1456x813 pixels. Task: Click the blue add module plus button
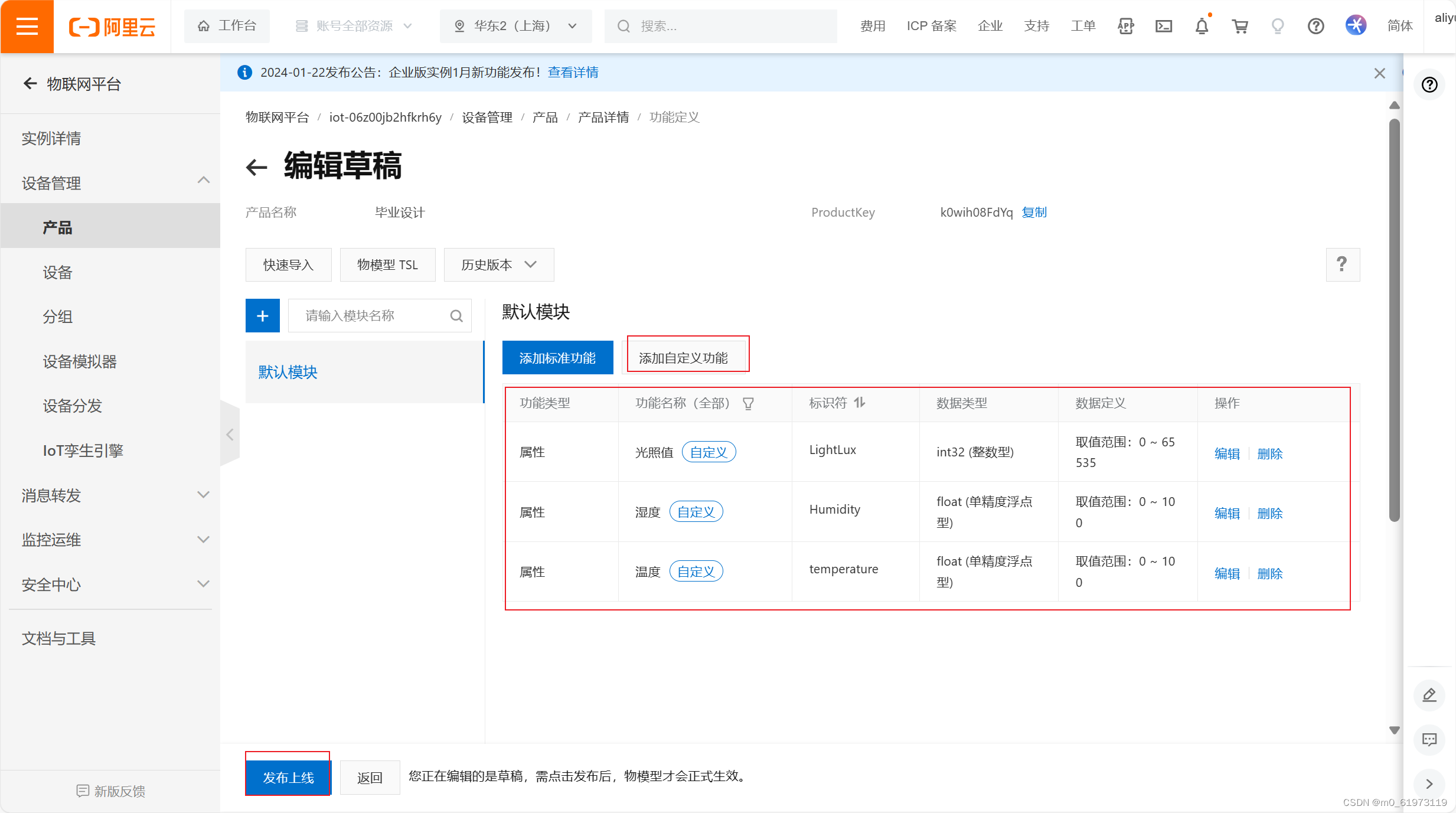tap(262, 316)
